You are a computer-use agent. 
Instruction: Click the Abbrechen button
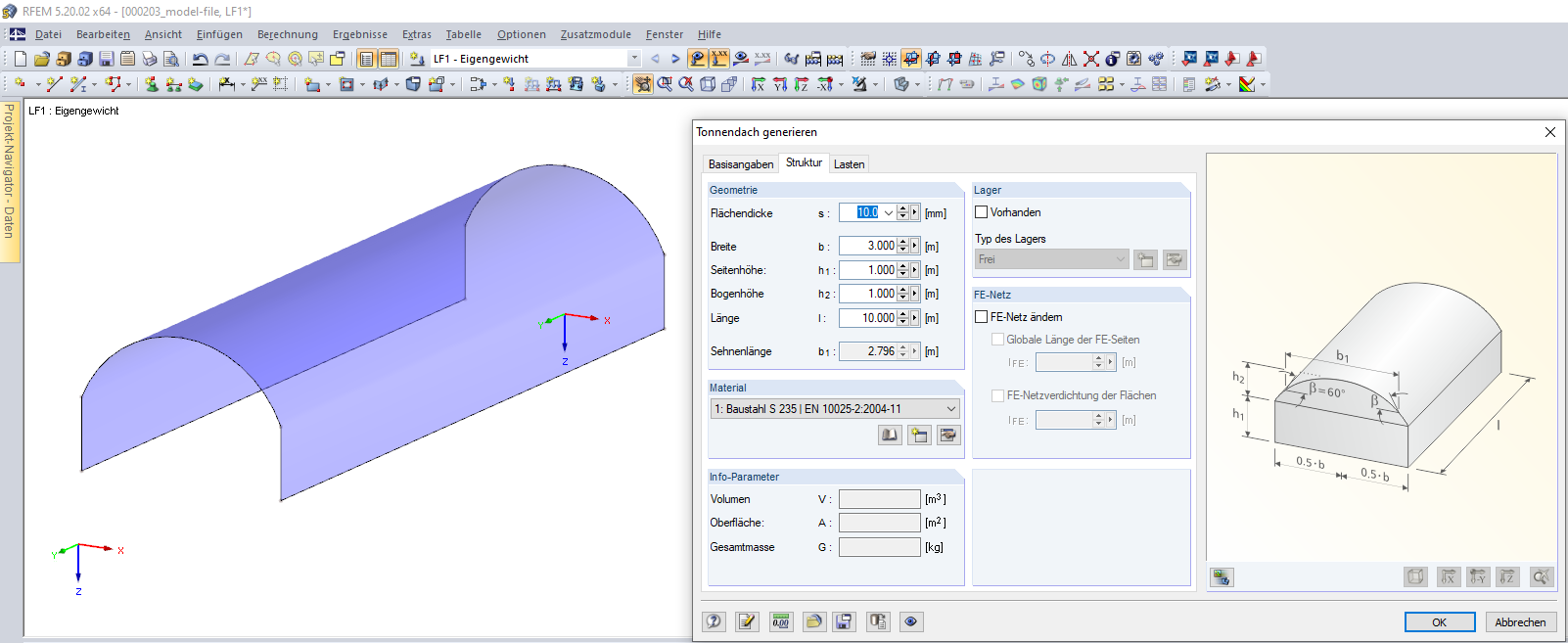point(1520,622)
